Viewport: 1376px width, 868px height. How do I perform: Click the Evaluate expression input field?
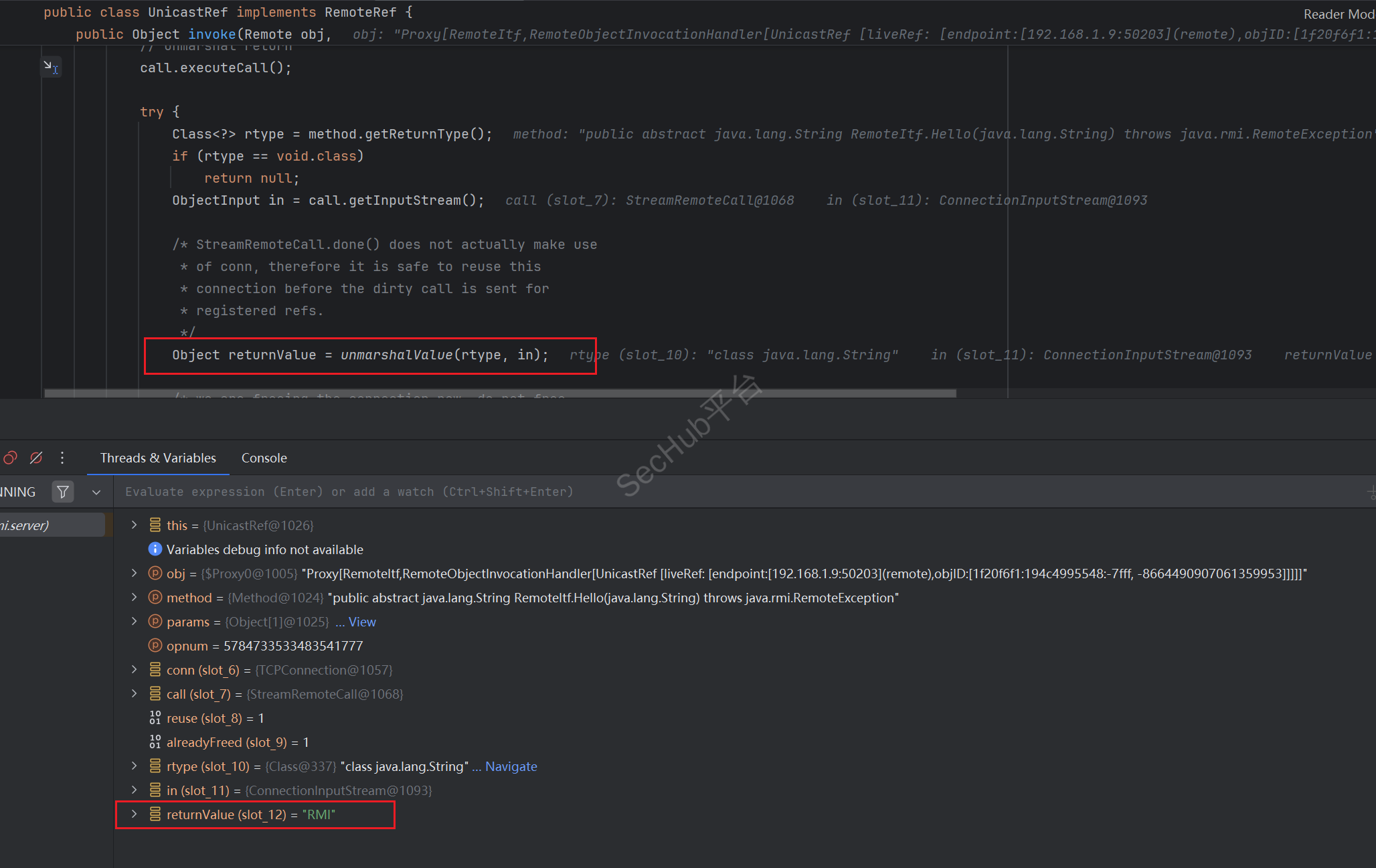[348, 492]
